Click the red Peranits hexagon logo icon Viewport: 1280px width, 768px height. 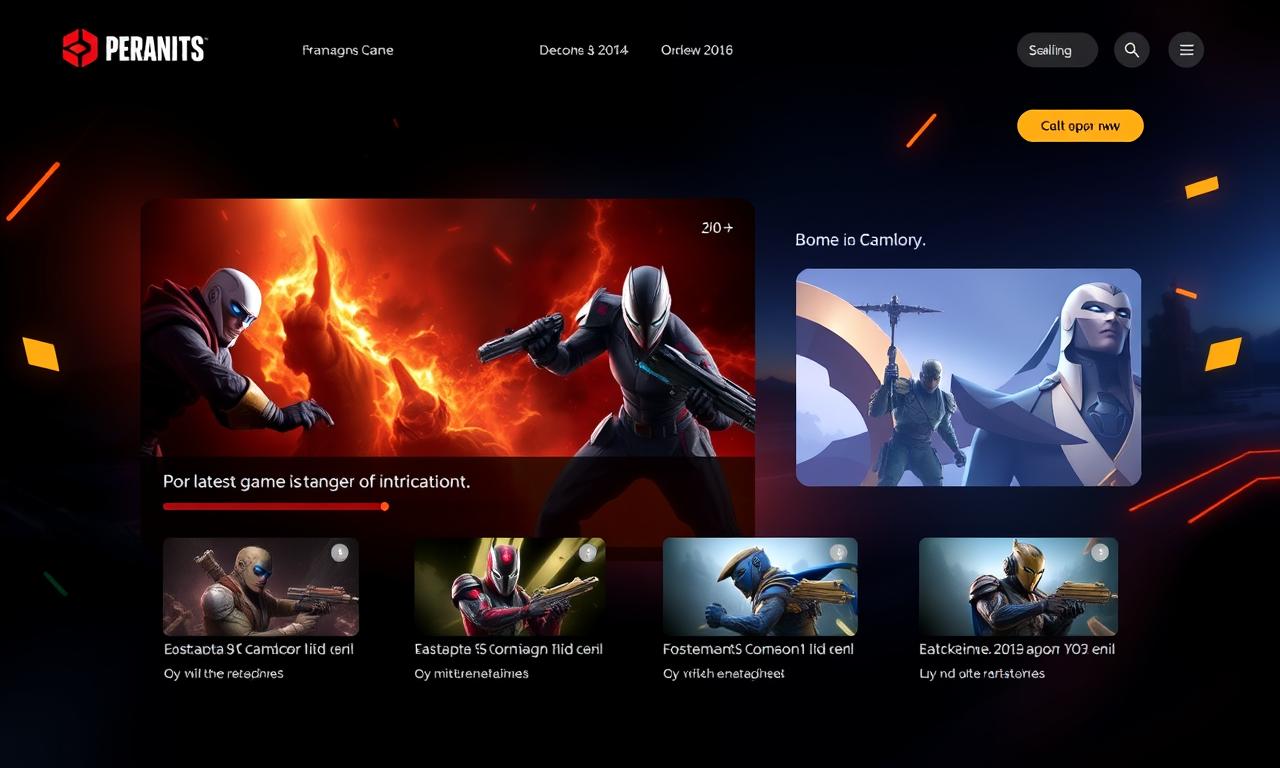[80, 48]
